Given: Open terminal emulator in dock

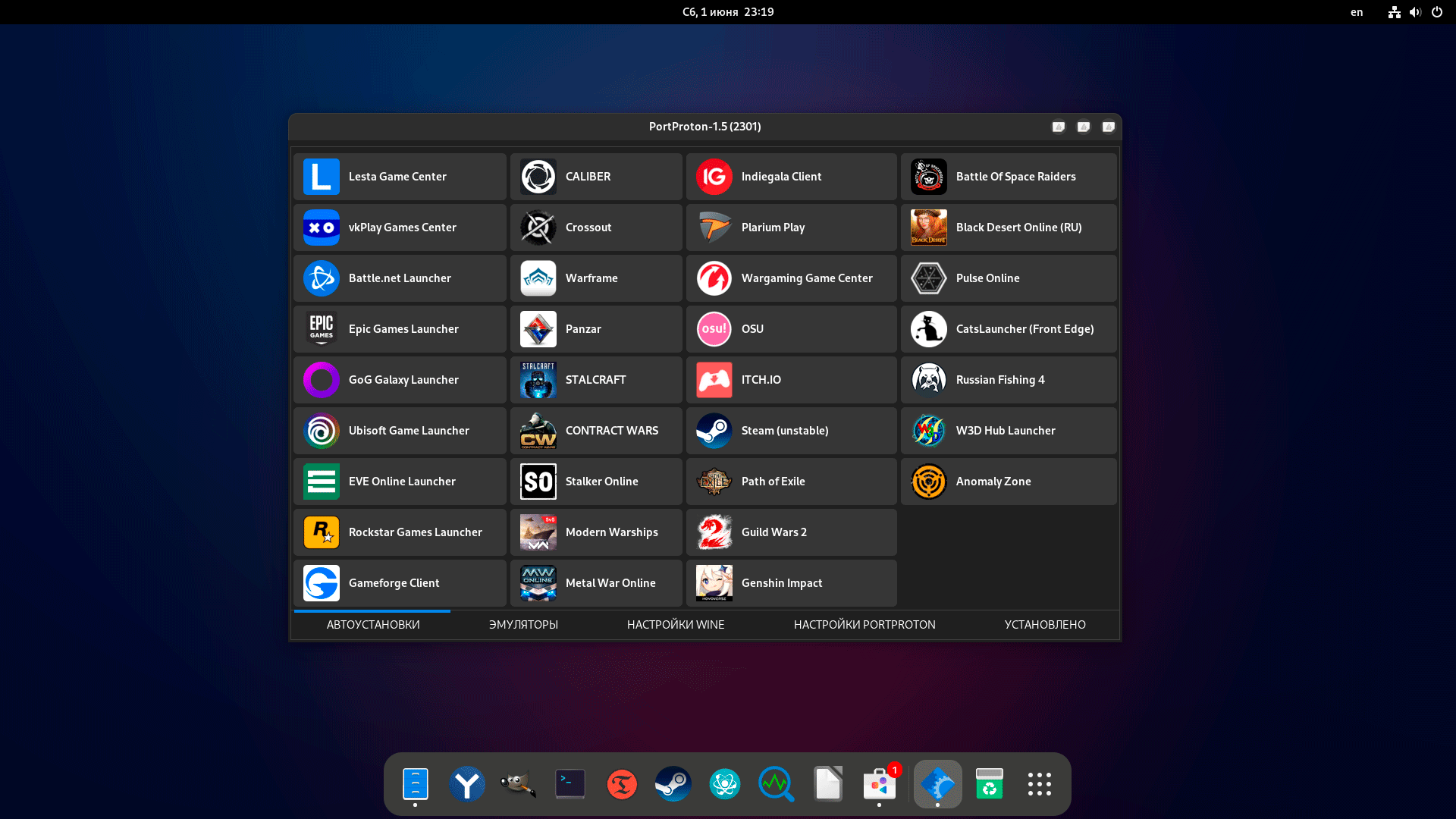Looking at the screenshot, I should pos(569,783).
